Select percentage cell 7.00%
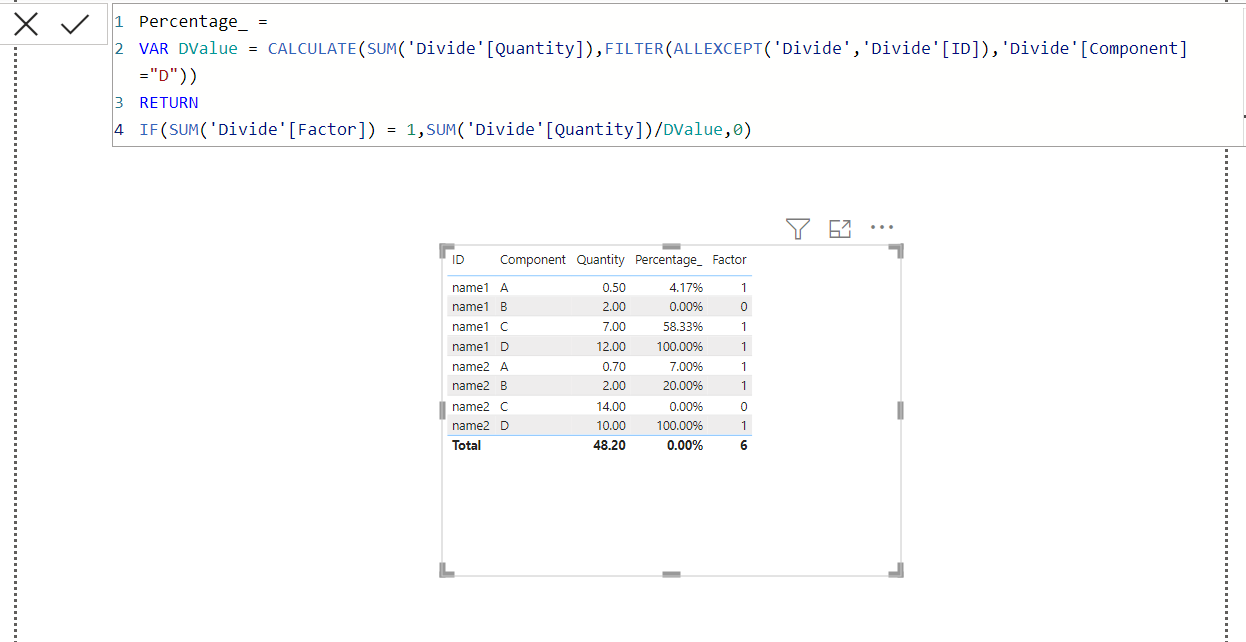 [686, 367]
